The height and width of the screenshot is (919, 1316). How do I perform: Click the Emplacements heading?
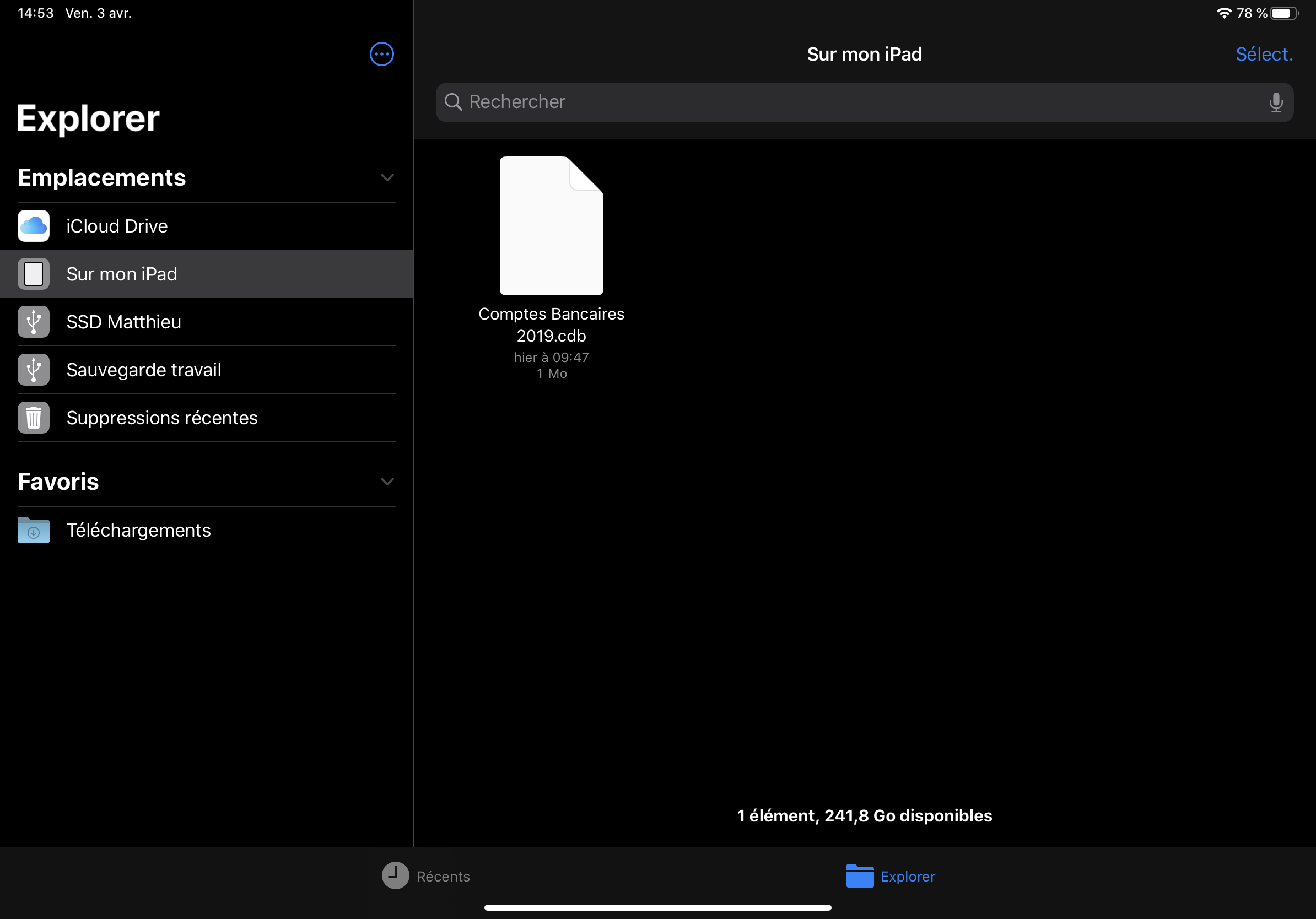tap(101, 177)
